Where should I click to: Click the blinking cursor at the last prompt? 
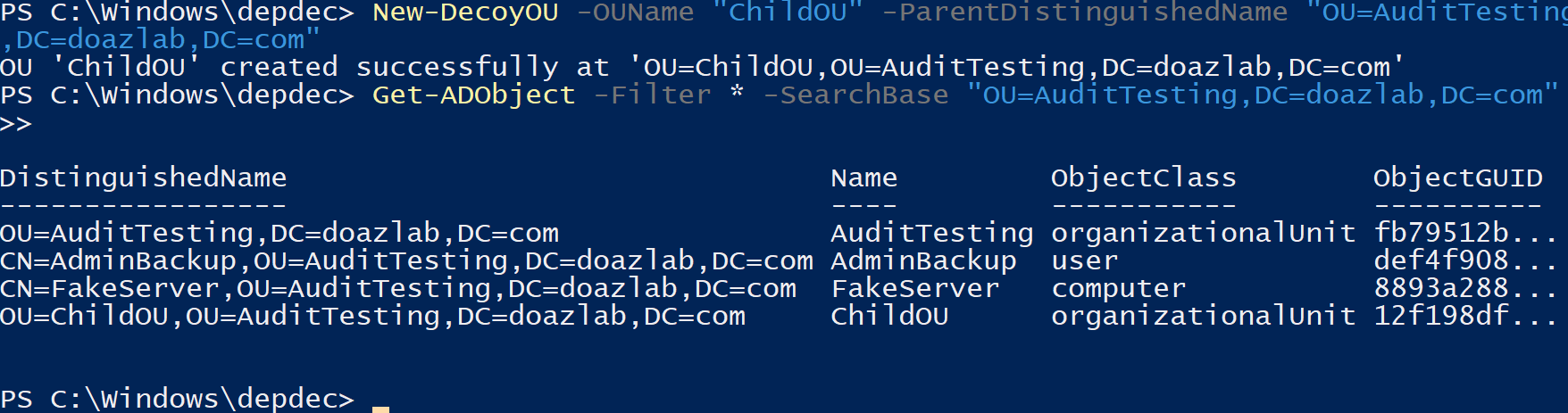point(380,409)
